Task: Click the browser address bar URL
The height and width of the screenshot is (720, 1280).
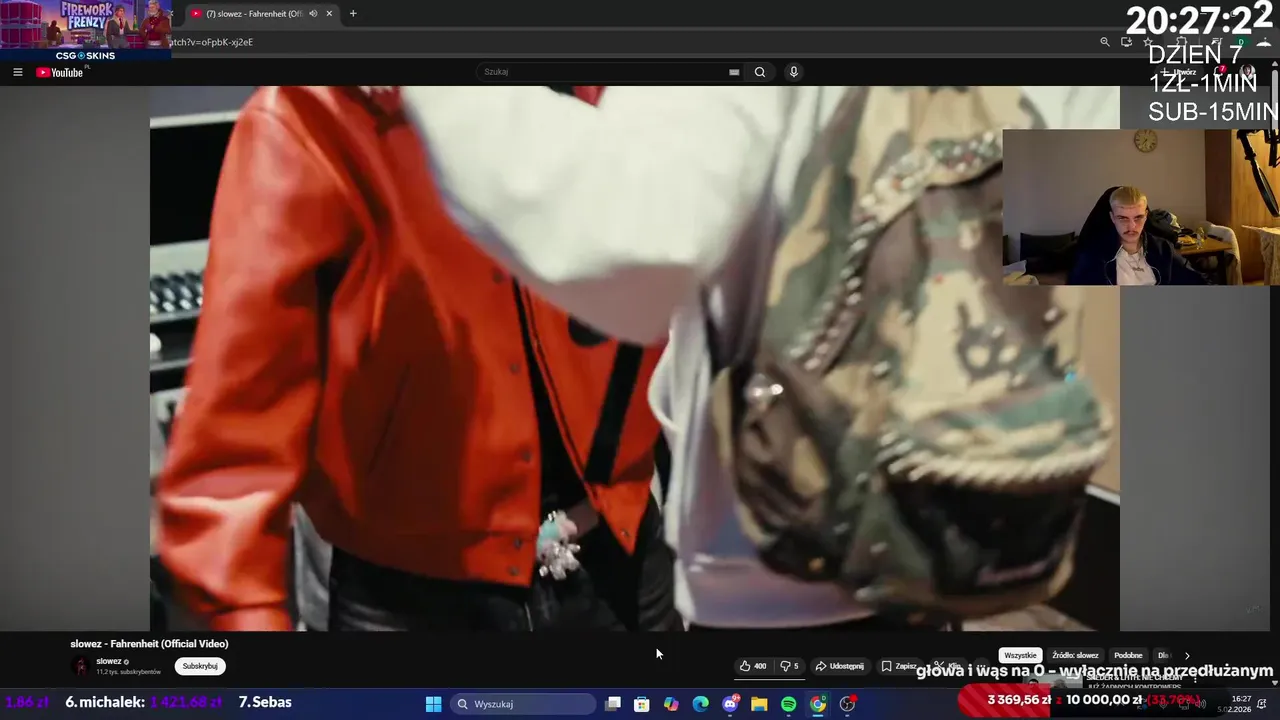Action: 210,42
